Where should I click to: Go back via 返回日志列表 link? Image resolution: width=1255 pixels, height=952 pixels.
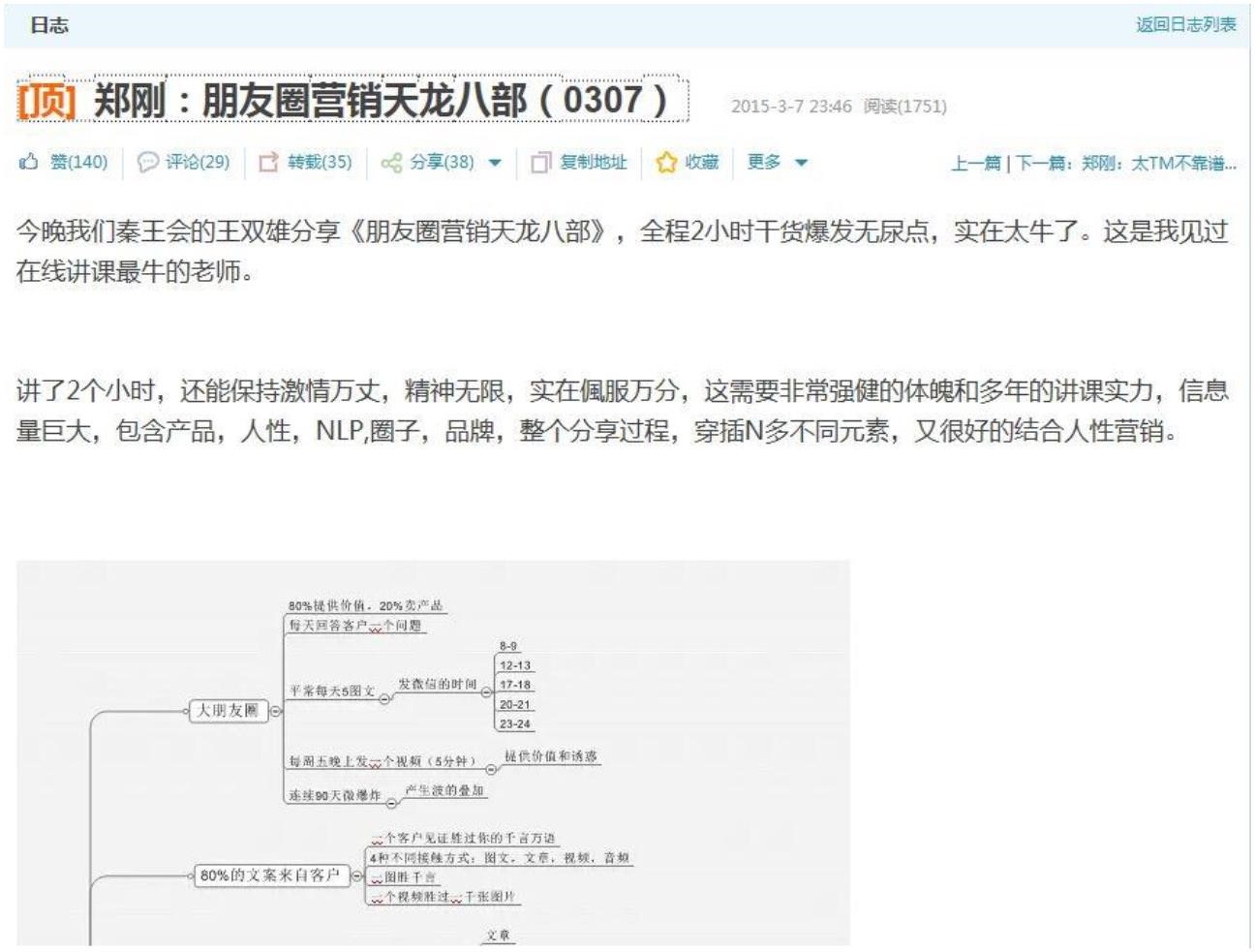coord(1185,25)
